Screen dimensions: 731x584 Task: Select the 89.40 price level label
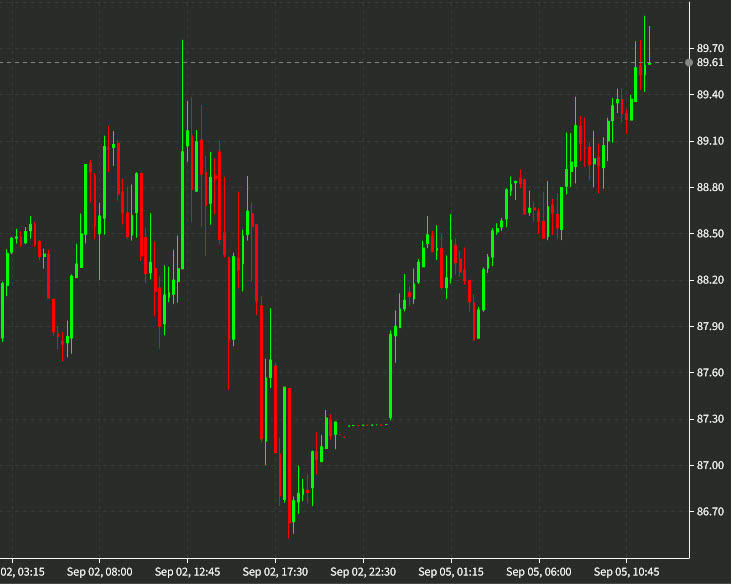710,95
